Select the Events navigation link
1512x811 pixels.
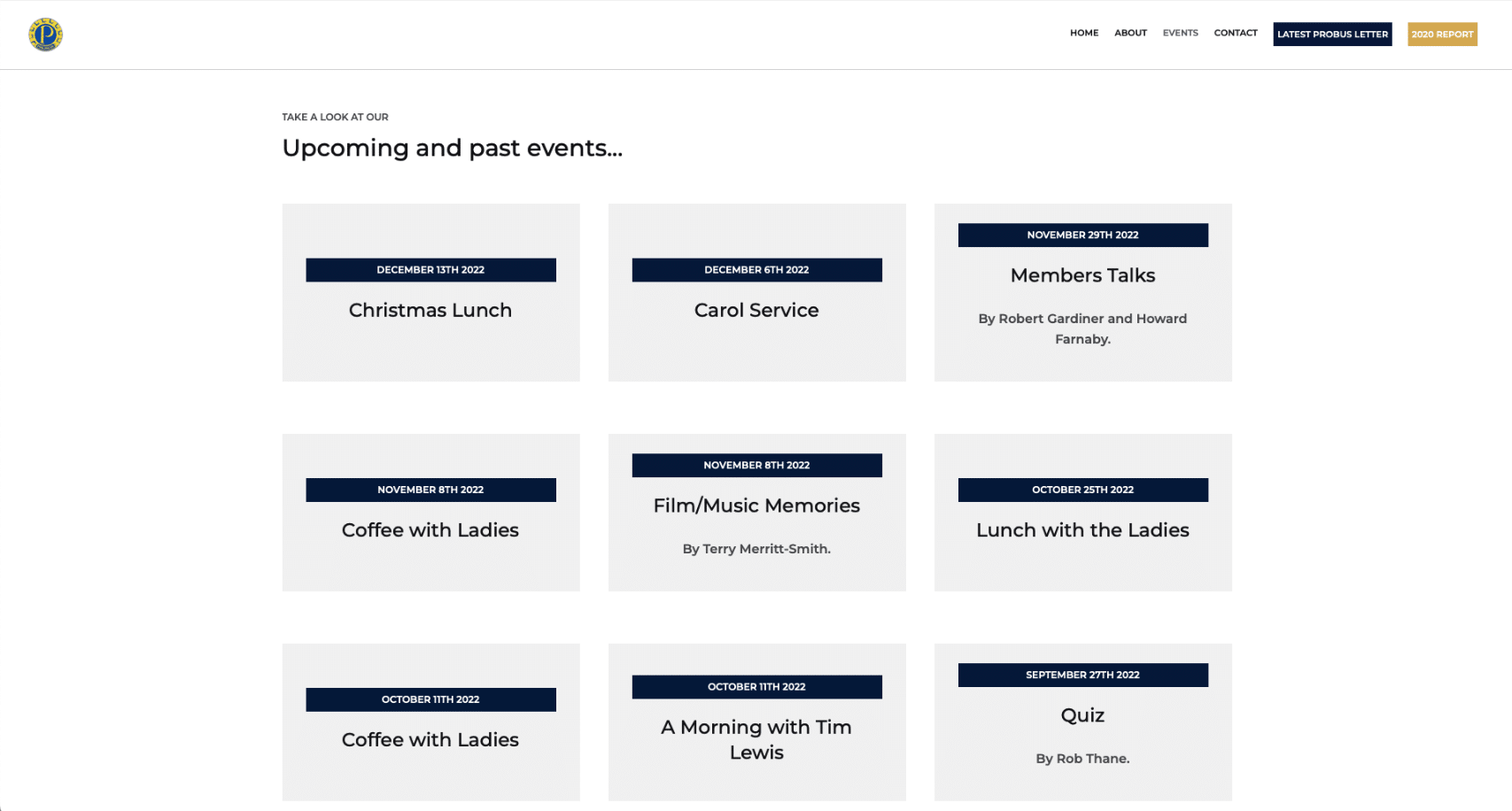(1180, 34)
